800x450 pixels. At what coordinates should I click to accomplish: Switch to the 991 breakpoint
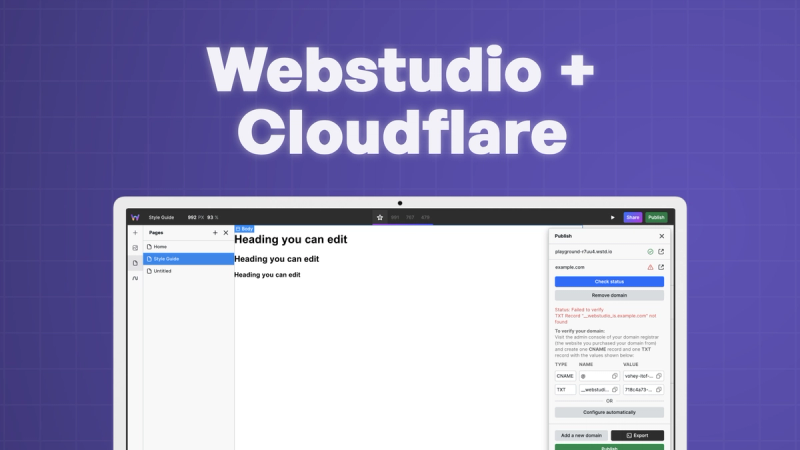(395, 217)
